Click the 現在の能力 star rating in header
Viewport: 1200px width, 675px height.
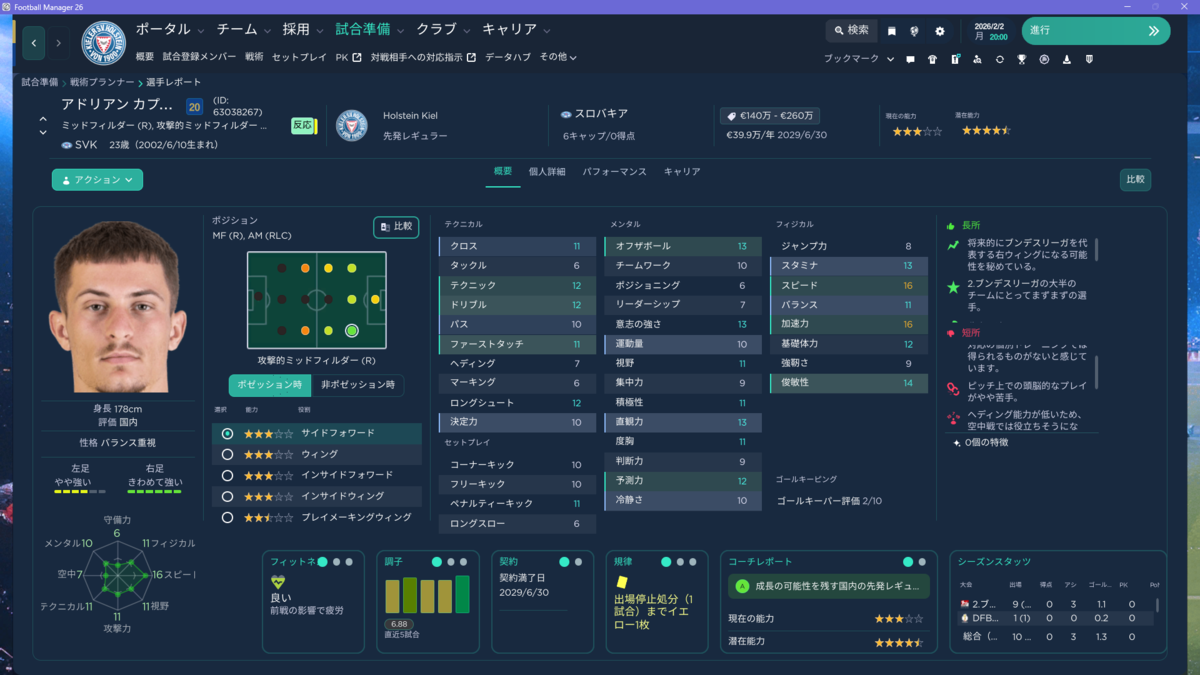[917, 131]
